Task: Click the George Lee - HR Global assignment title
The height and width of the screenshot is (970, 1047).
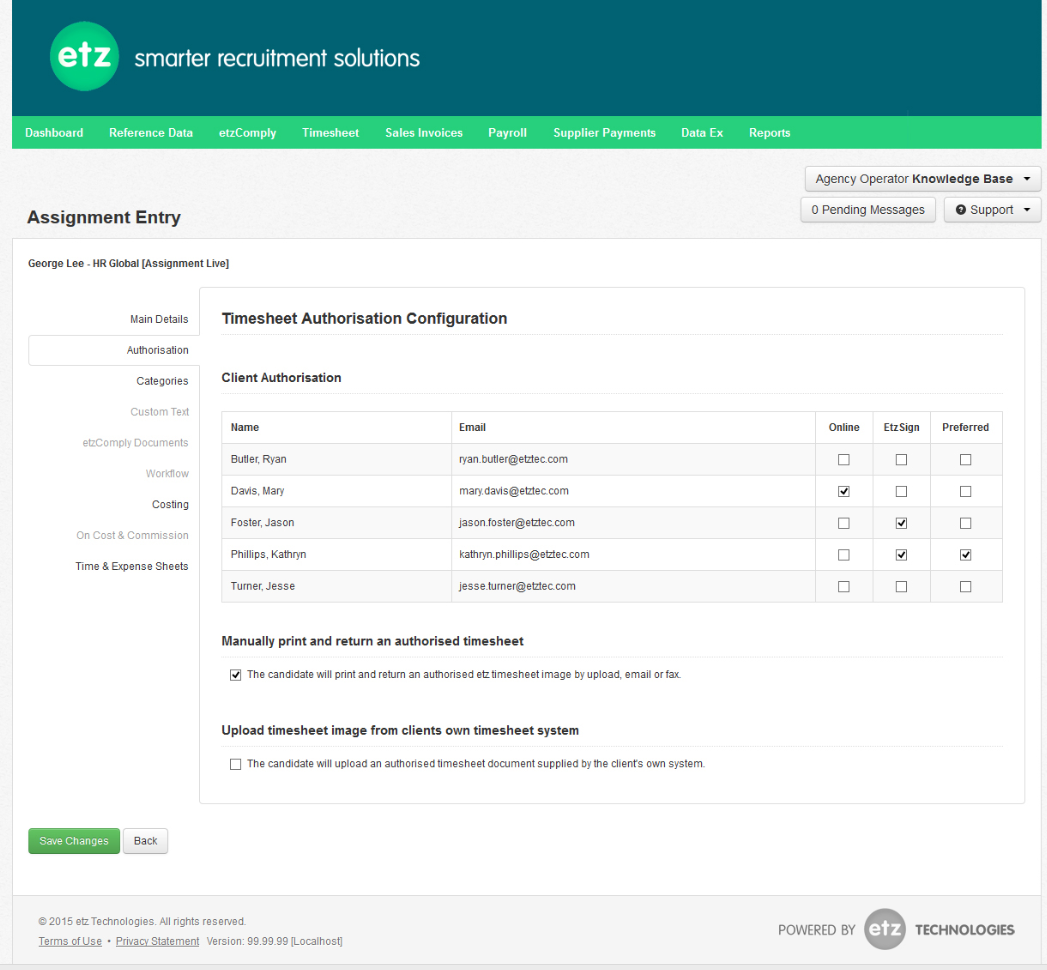Action: 128,264
